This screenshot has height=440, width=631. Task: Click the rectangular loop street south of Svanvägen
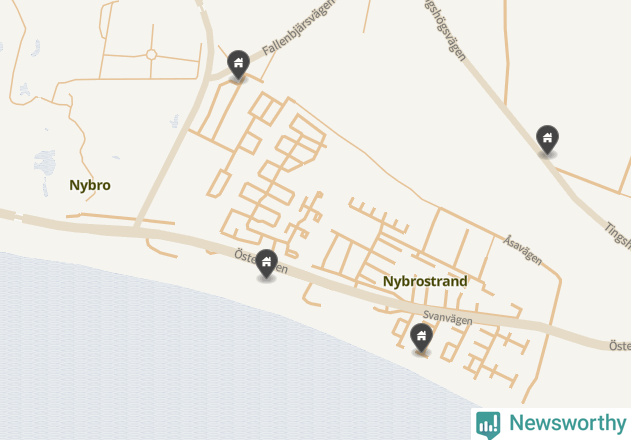coord(450,353)
